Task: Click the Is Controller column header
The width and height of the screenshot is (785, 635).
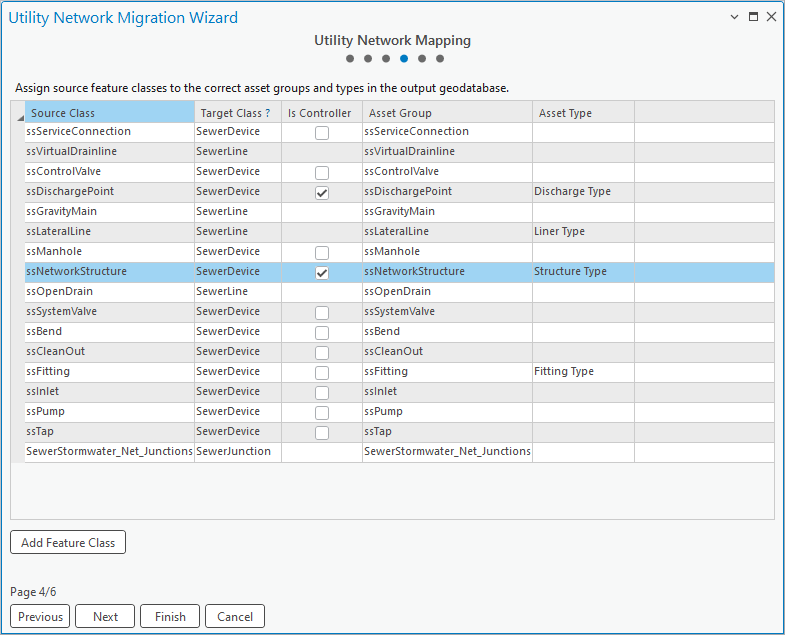Action: tap(322, 112)
